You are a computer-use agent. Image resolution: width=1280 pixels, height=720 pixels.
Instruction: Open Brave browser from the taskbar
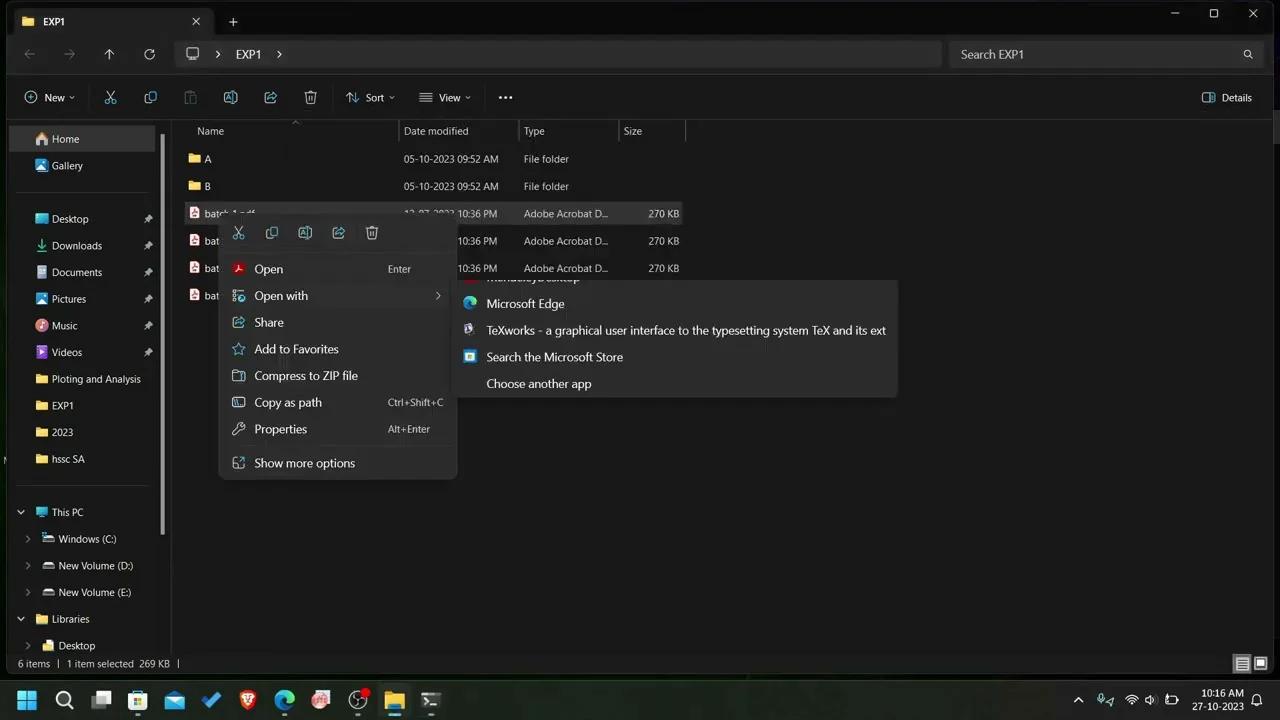(248, 700)
